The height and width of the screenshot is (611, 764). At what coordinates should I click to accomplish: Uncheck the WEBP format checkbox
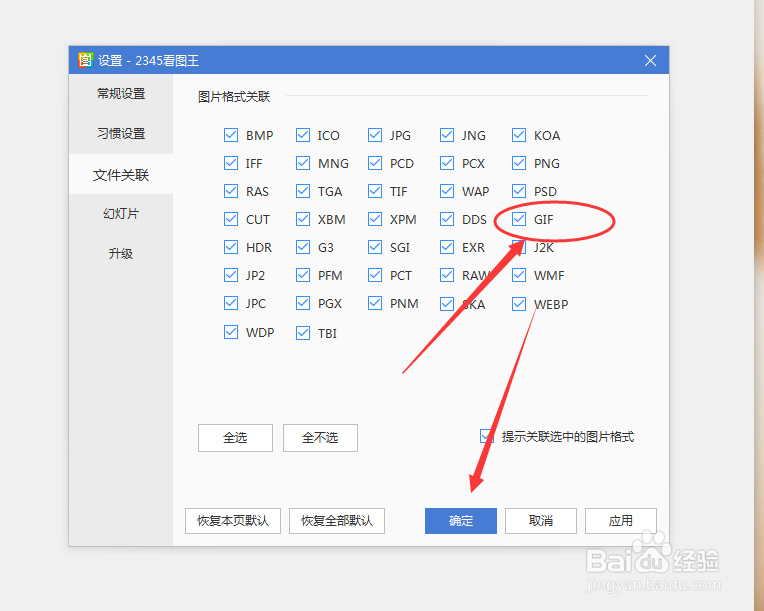(519, 304)
